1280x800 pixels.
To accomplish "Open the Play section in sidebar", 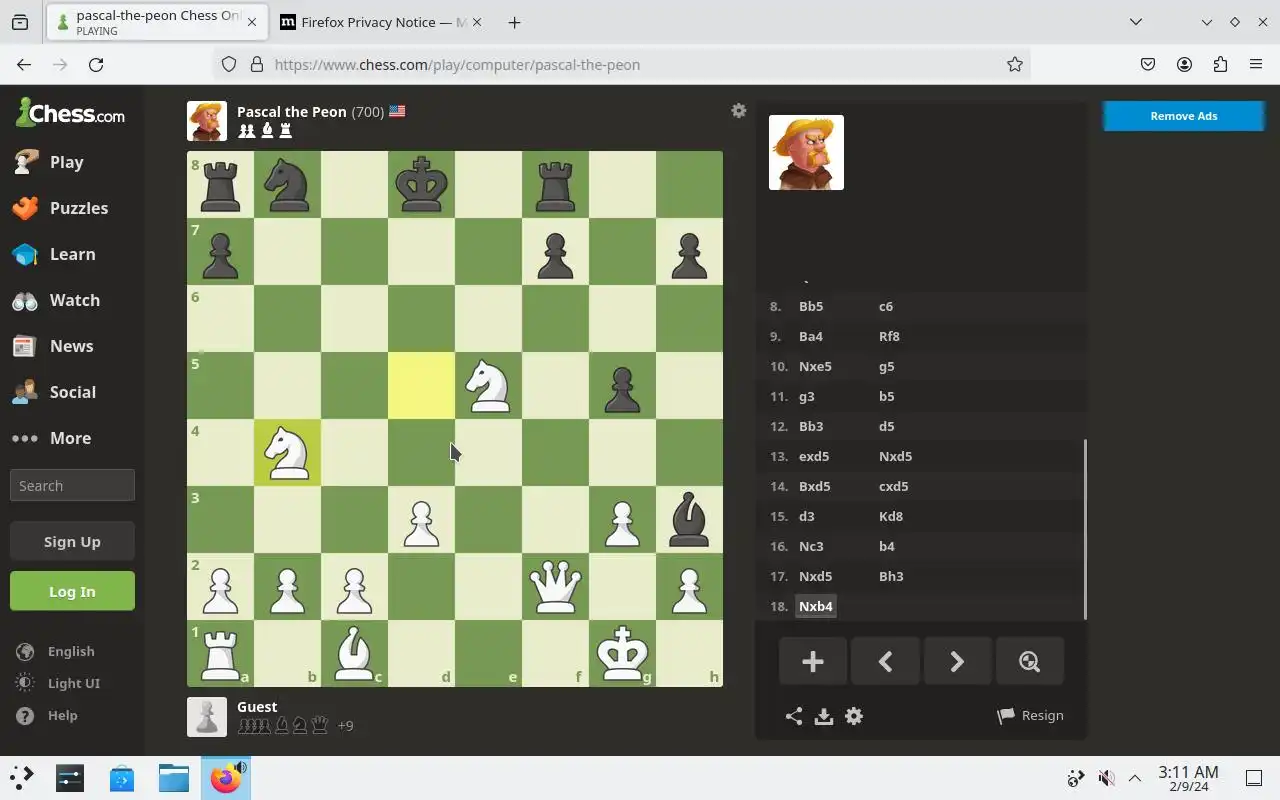I will 70,162.
